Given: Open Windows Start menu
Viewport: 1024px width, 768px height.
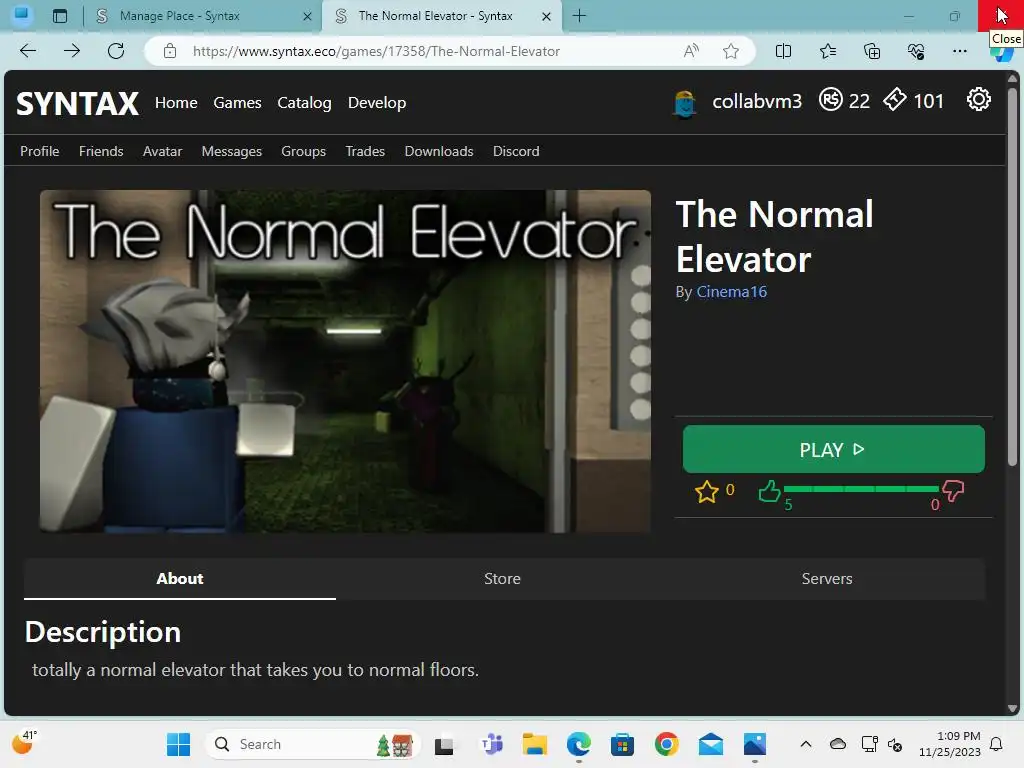Looking at the screenshot, I should click(178, 744).
